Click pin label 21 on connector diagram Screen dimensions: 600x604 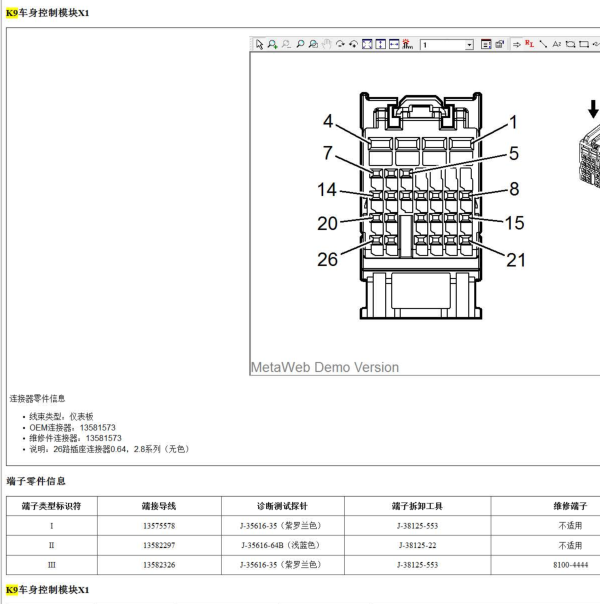click(x=516, y=260)
